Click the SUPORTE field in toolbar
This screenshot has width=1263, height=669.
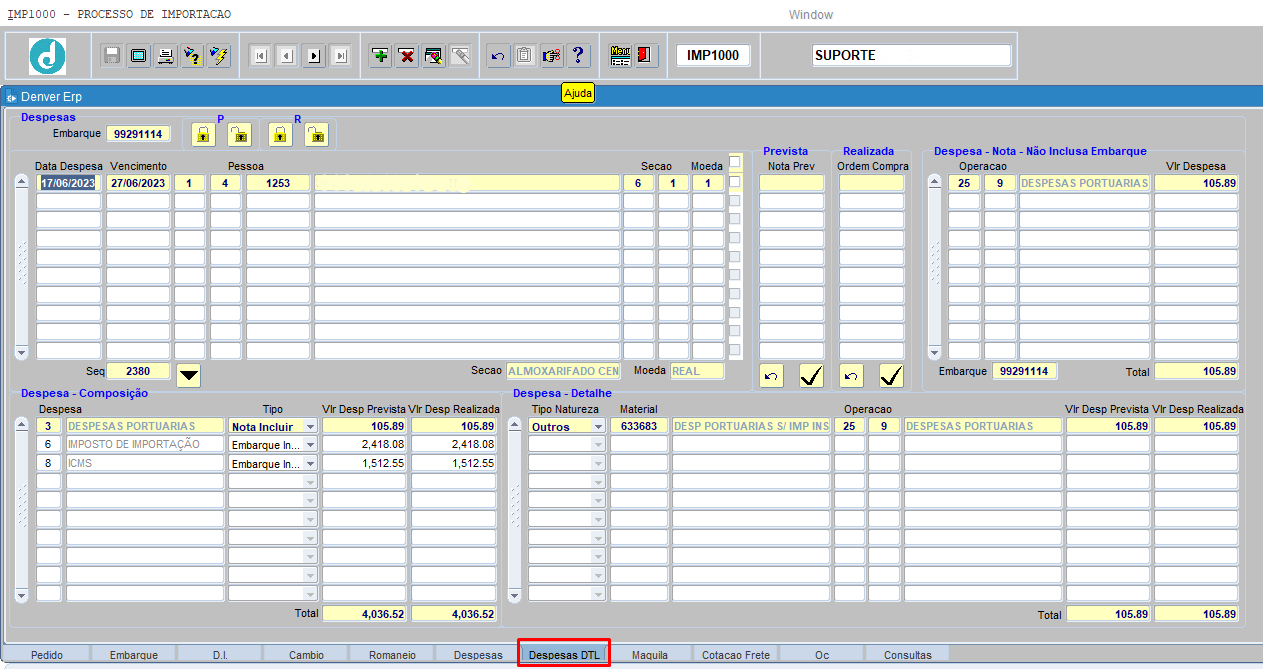(x=912, y=55)
